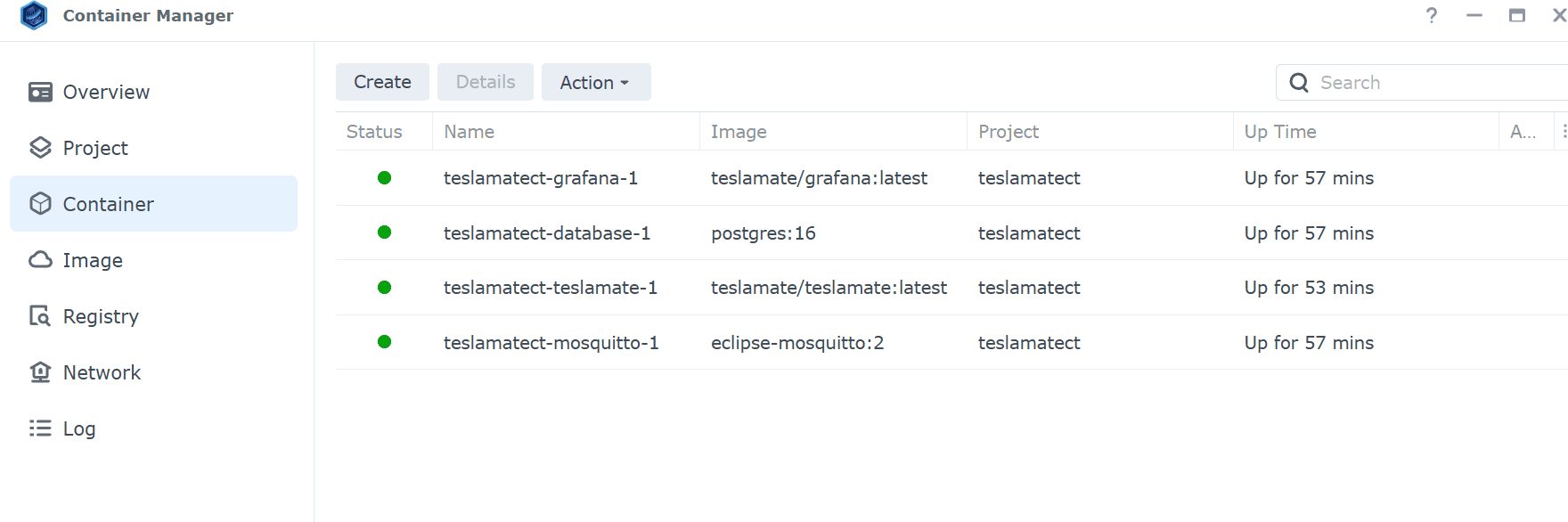Click the Image cloud icon in sidebar
The height and width of the screenshot is (522, 1568).
[x=40, y=259]
